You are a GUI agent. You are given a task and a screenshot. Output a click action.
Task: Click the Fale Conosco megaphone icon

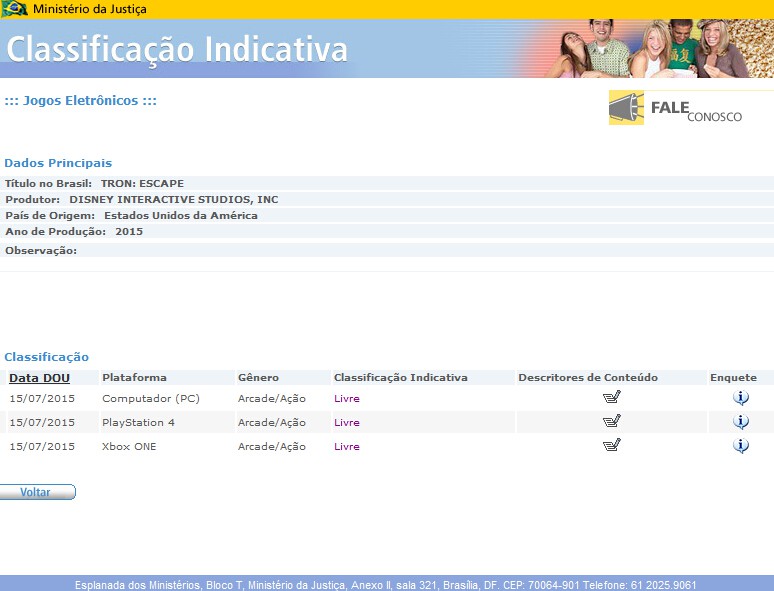[x=626, y=108]
